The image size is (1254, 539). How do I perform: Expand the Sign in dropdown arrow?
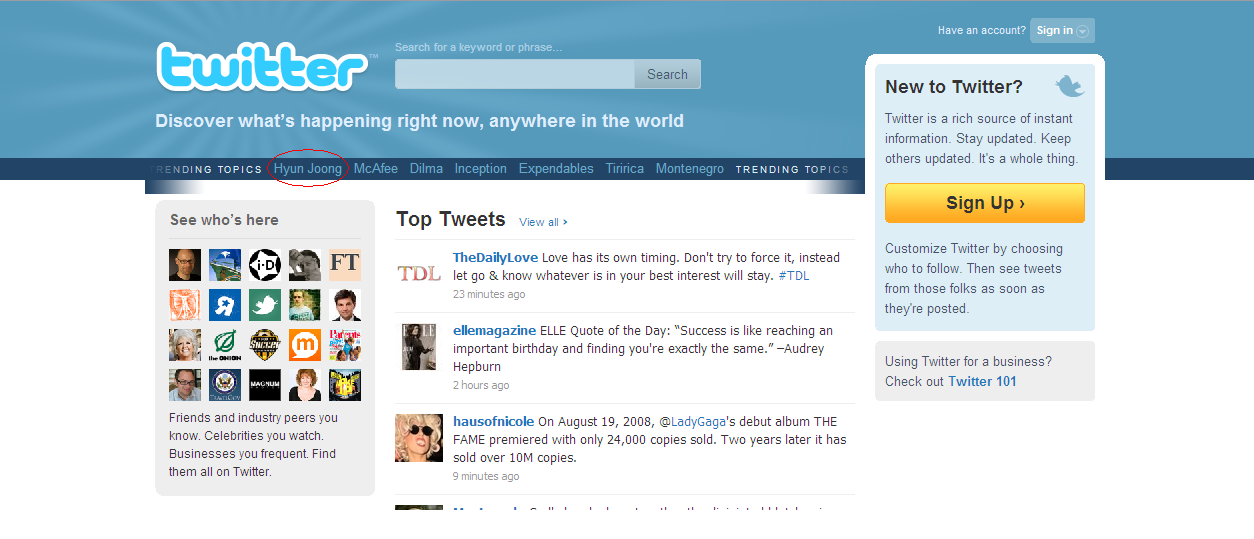(1082, 31)
